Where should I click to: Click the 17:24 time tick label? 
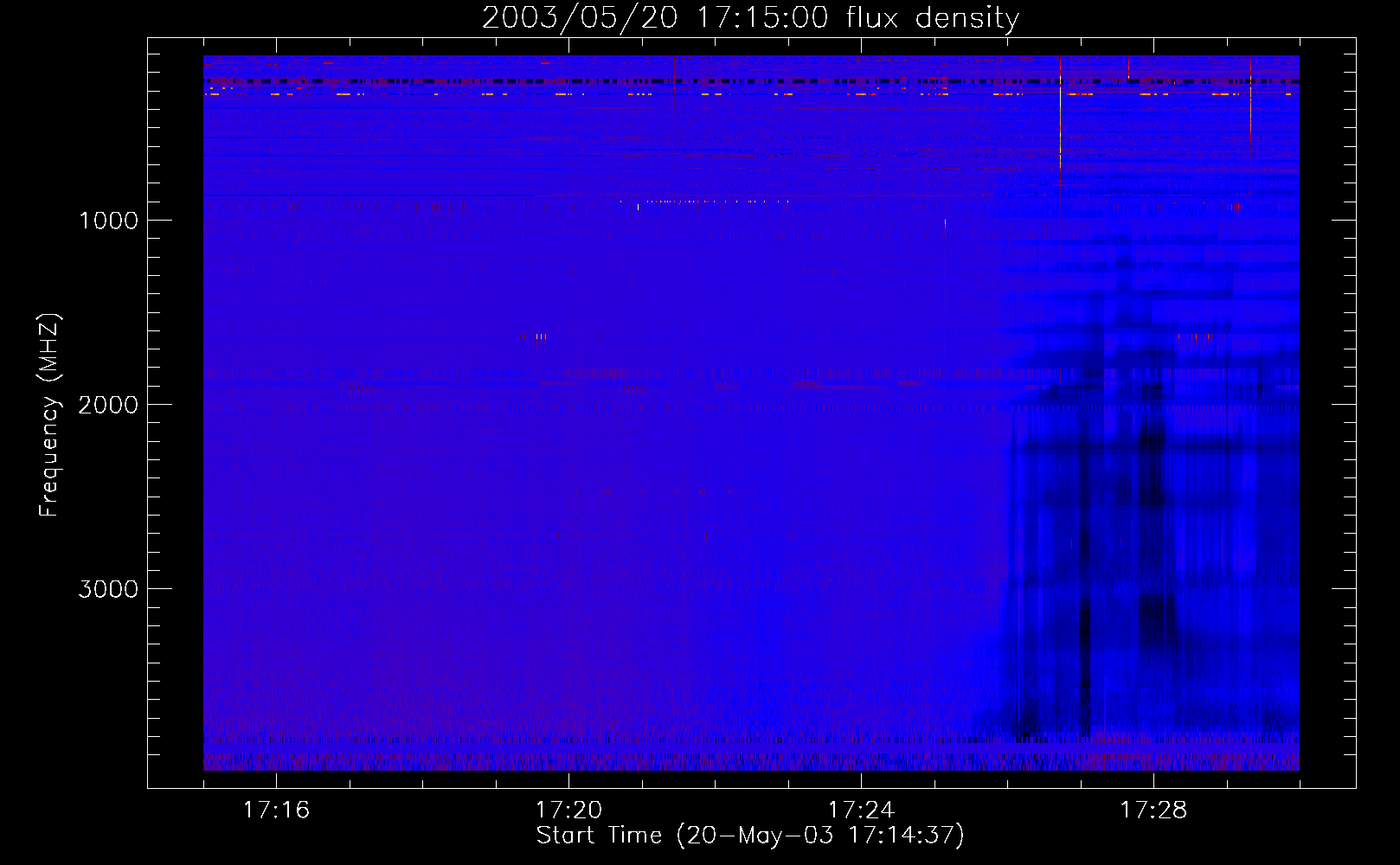861,810
